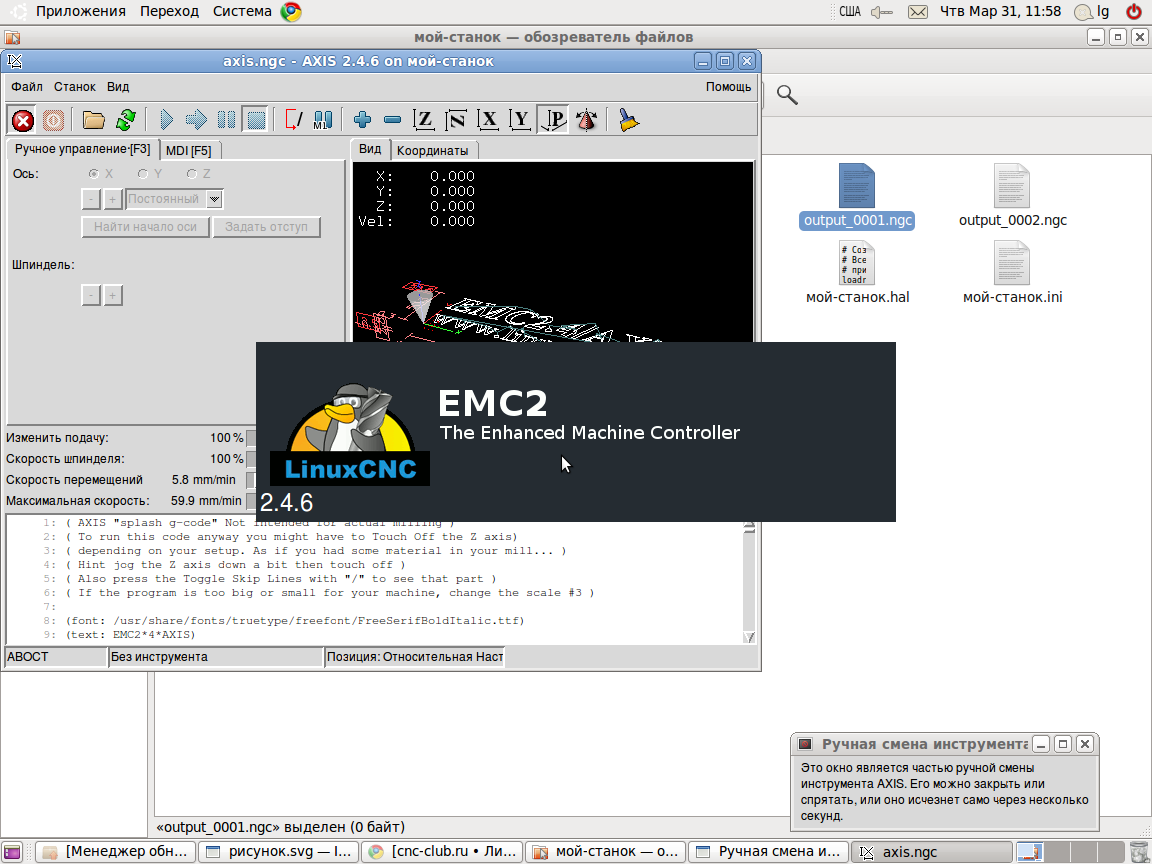The image size is (1152, 864).
Task: Select the мой-станок.ini file
Action: [1012, 274]
